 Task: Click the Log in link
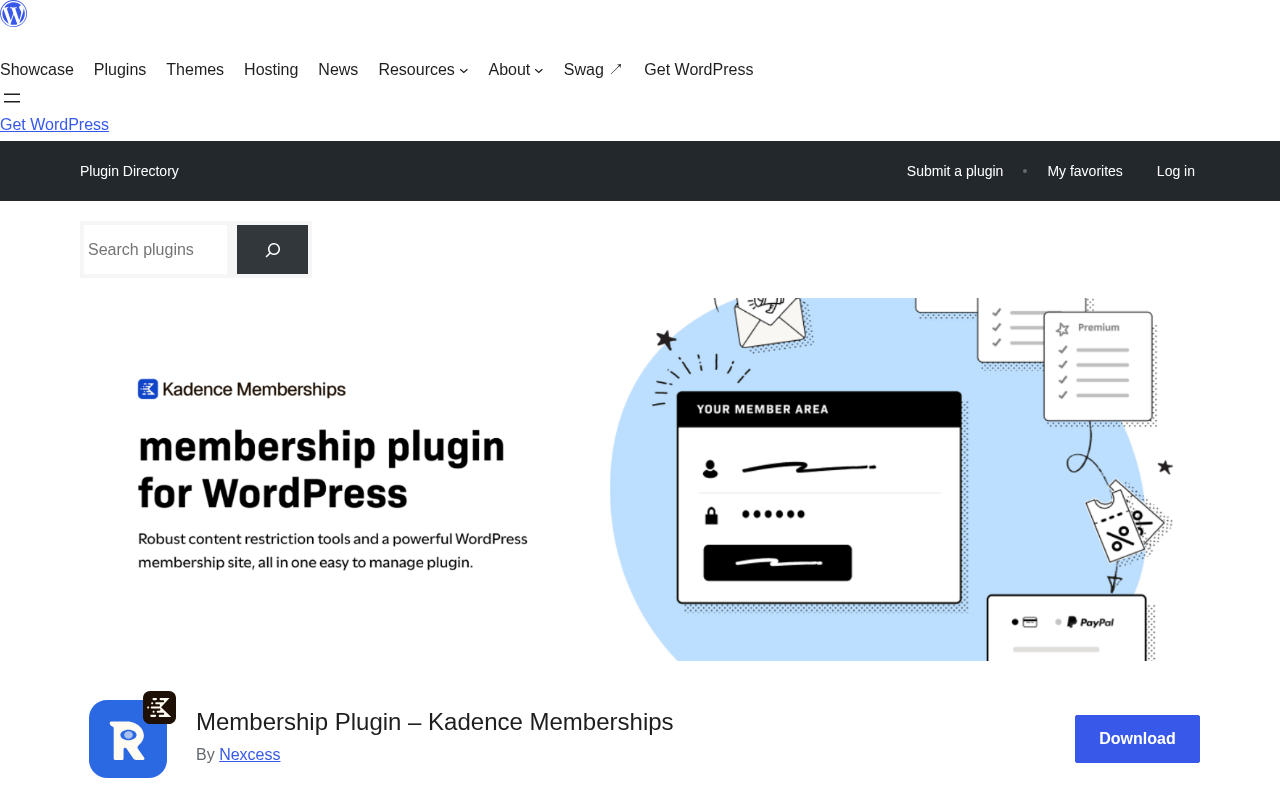1176,171
